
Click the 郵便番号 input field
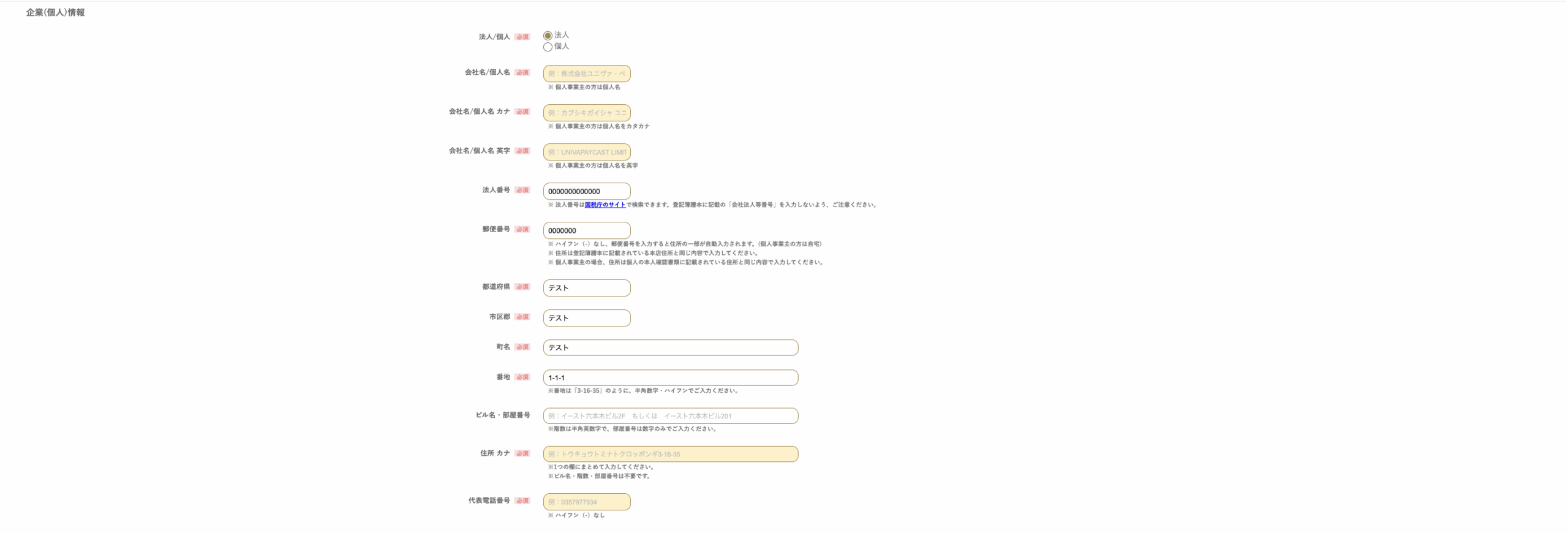pos(586,230)
